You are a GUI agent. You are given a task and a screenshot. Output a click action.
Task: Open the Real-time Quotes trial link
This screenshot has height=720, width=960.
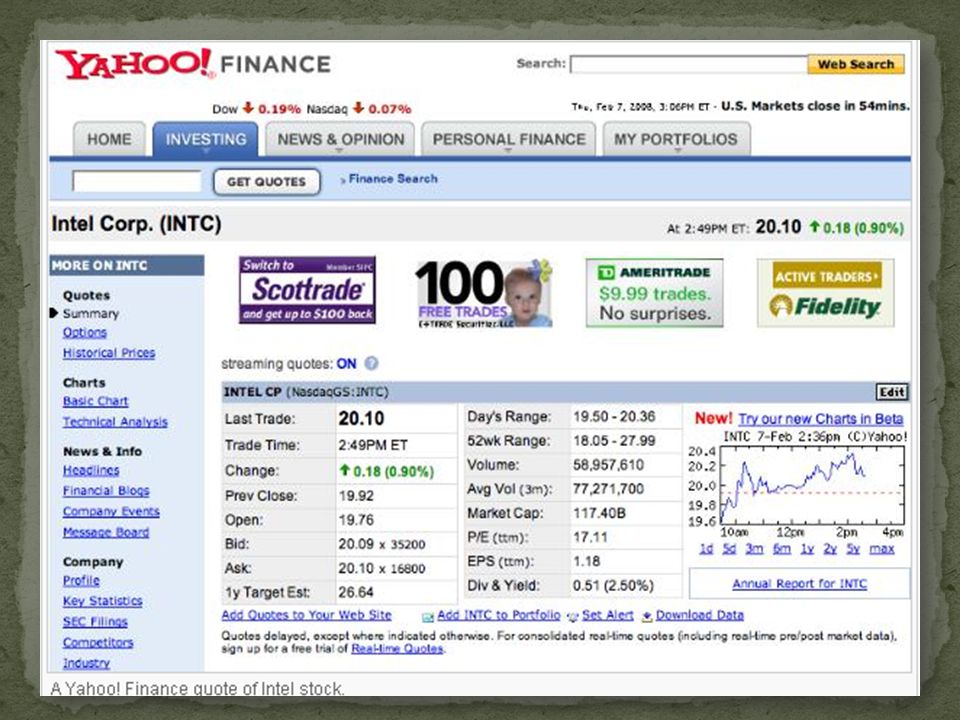click(397, 648)
